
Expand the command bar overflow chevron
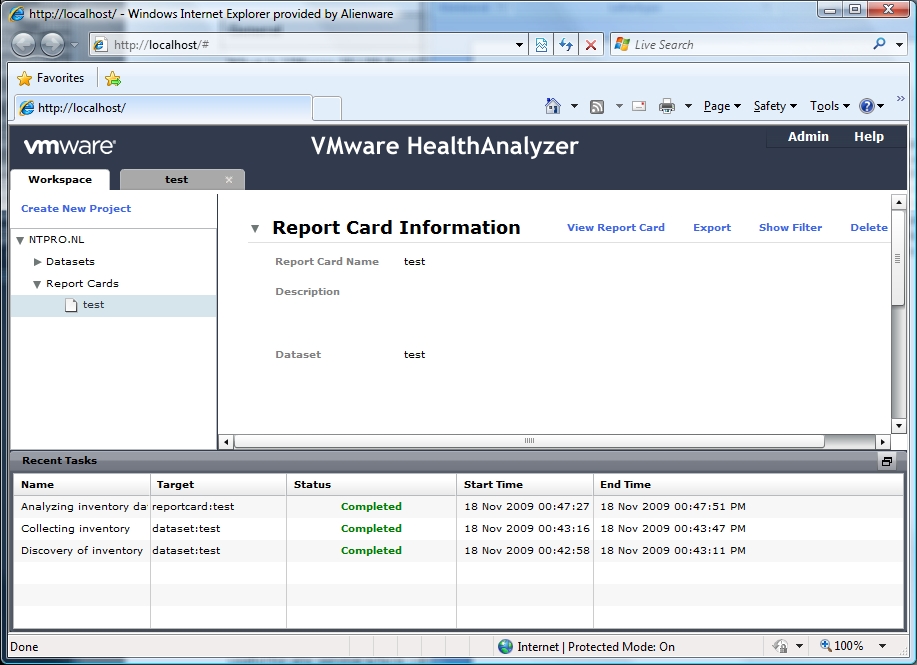(x=901, y=98)
